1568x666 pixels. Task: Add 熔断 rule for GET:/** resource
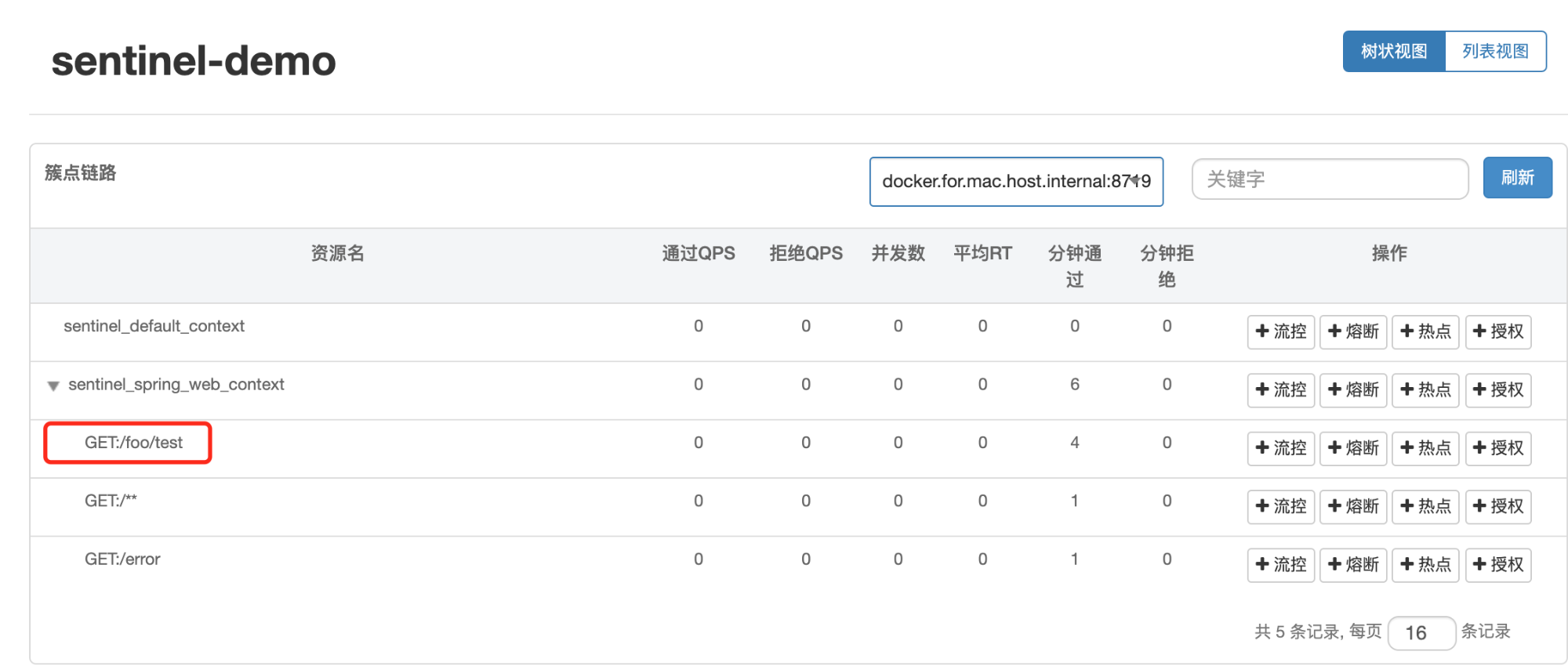pos(1353,506)
